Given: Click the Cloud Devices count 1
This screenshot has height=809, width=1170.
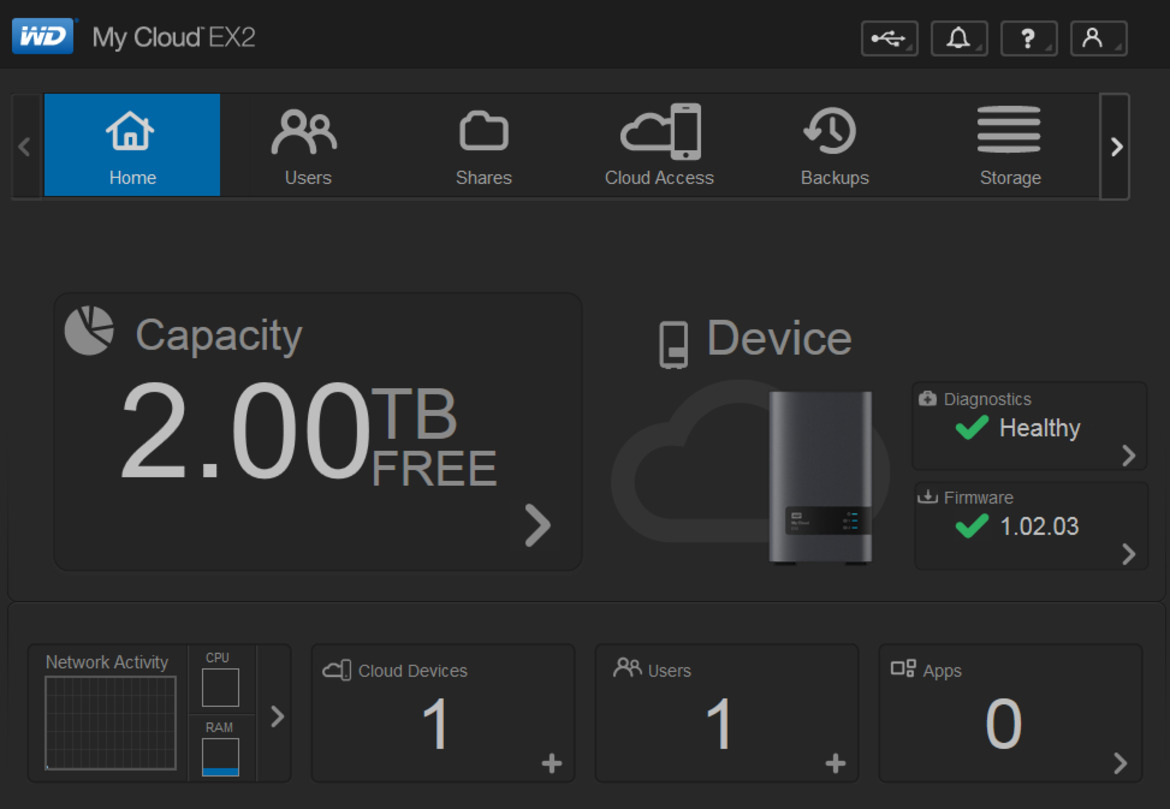Looking at the screenshot, I should 435,724.
